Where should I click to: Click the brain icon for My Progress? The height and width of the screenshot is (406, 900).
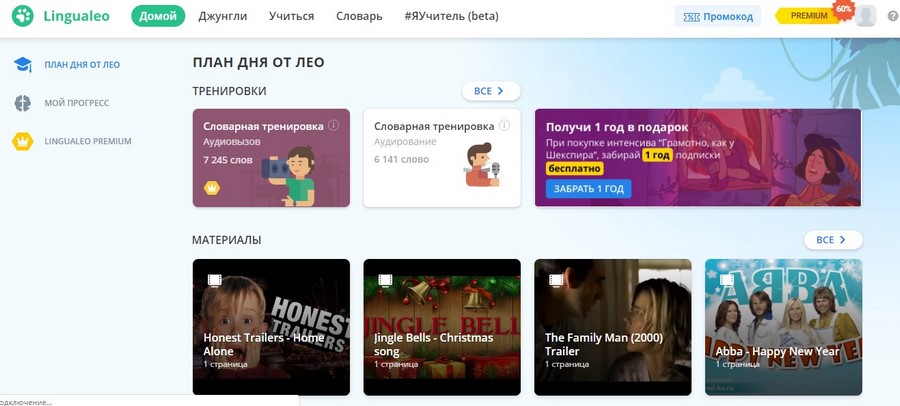point(22,103)
